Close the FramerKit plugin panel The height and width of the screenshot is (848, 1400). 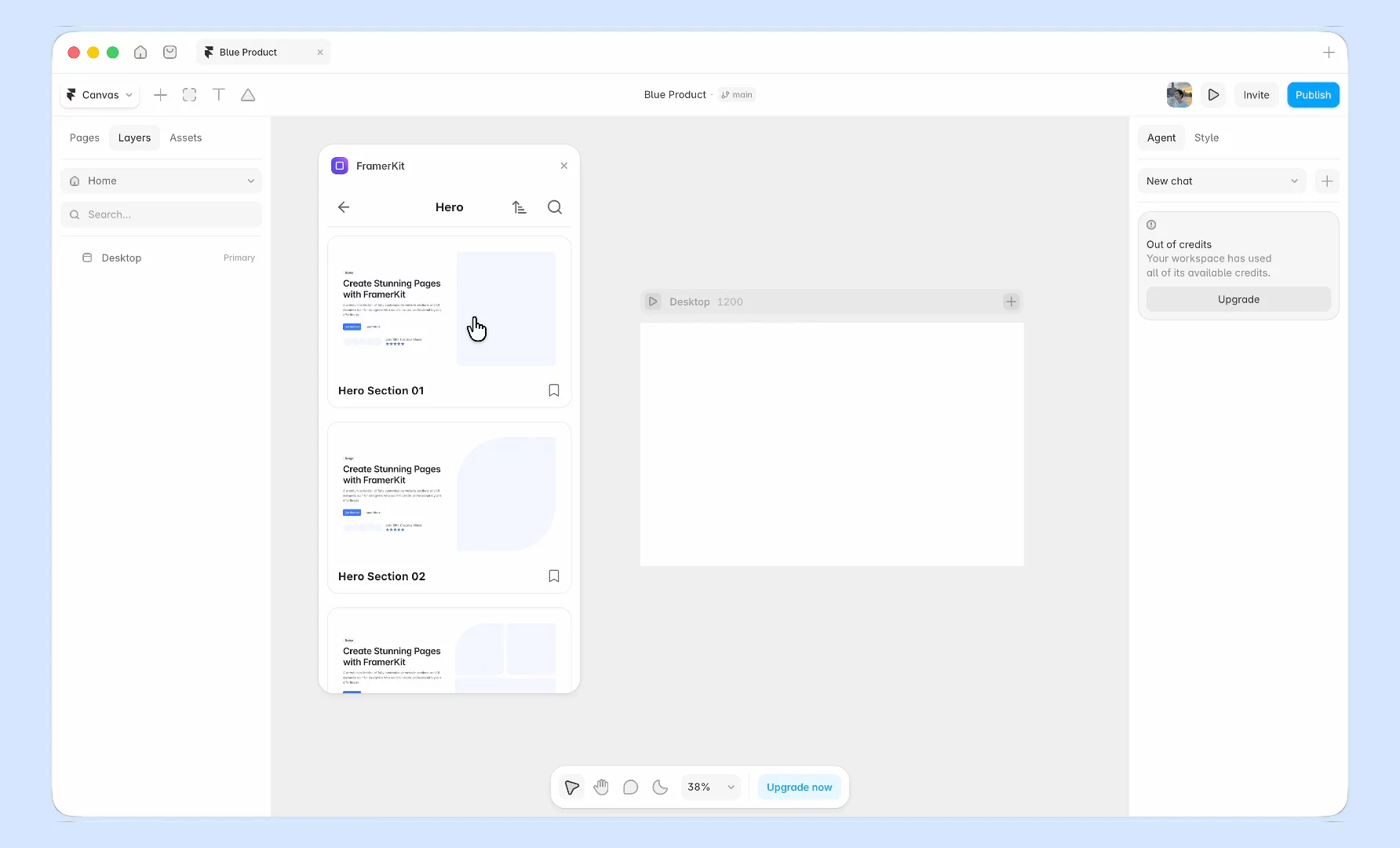[x=564, y=166]
